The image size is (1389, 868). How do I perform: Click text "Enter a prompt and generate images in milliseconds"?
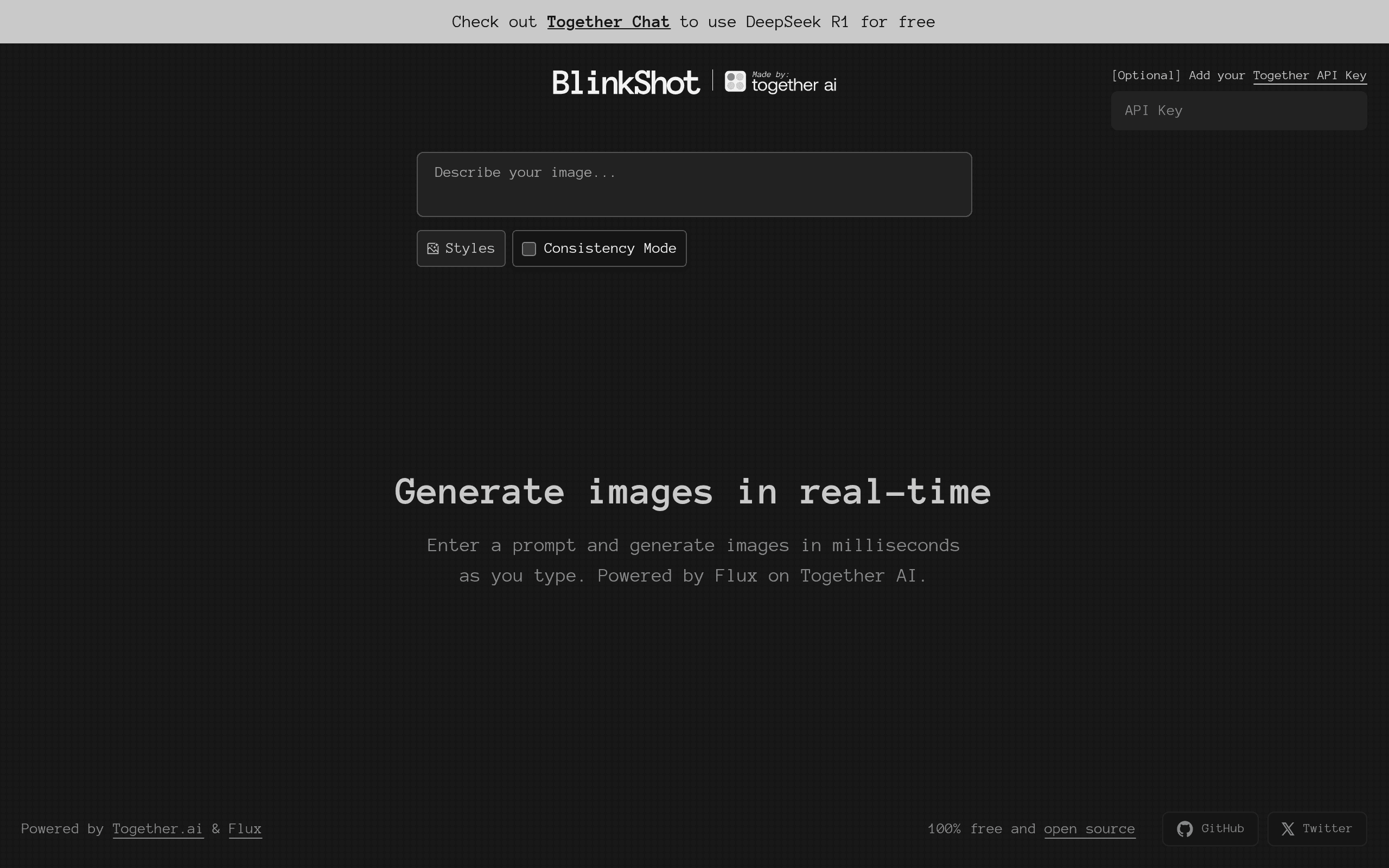pyautogui.click(x=693, y=545)
